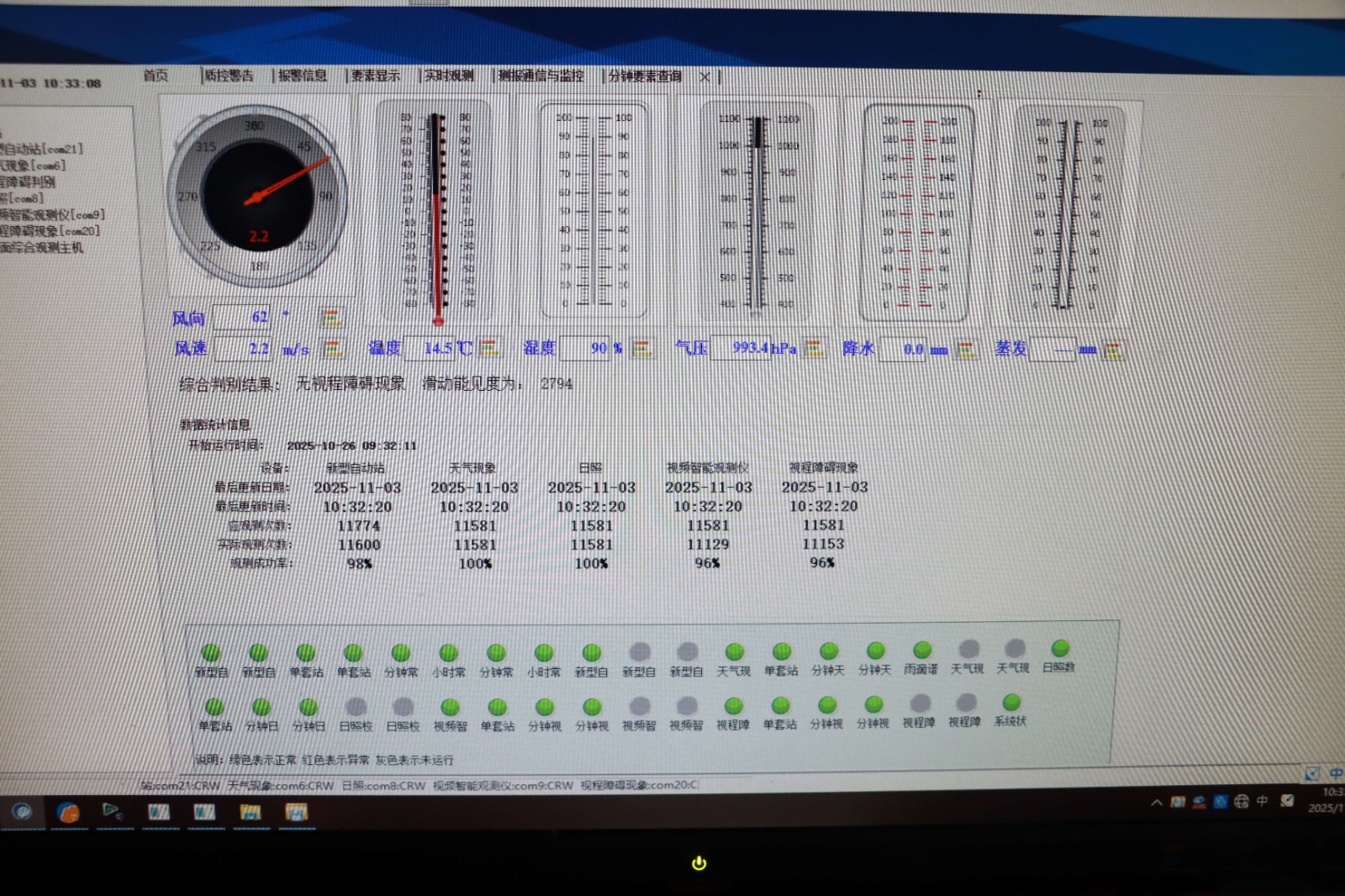
Task: Click the green 日照数 status indicator
Action: pos(1060,648)
